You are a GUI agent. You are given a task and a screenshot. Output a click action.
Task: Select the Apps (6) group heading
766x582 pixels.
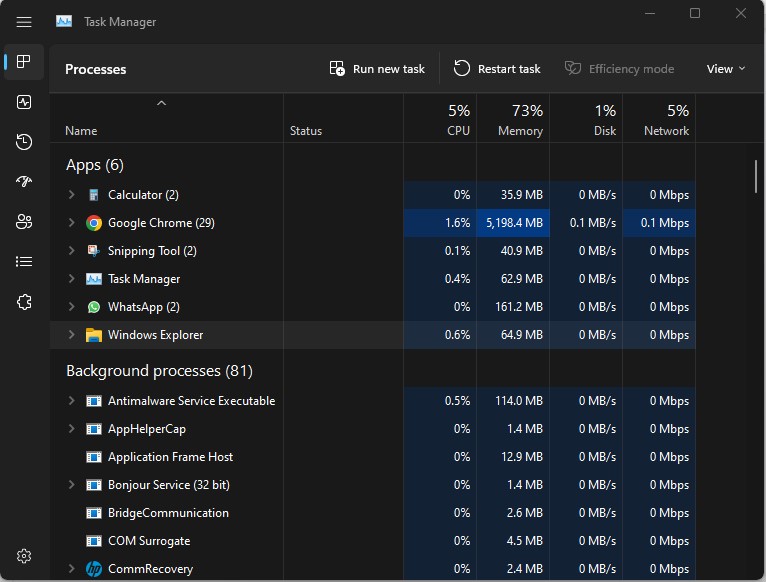click(x=95, y=165)
